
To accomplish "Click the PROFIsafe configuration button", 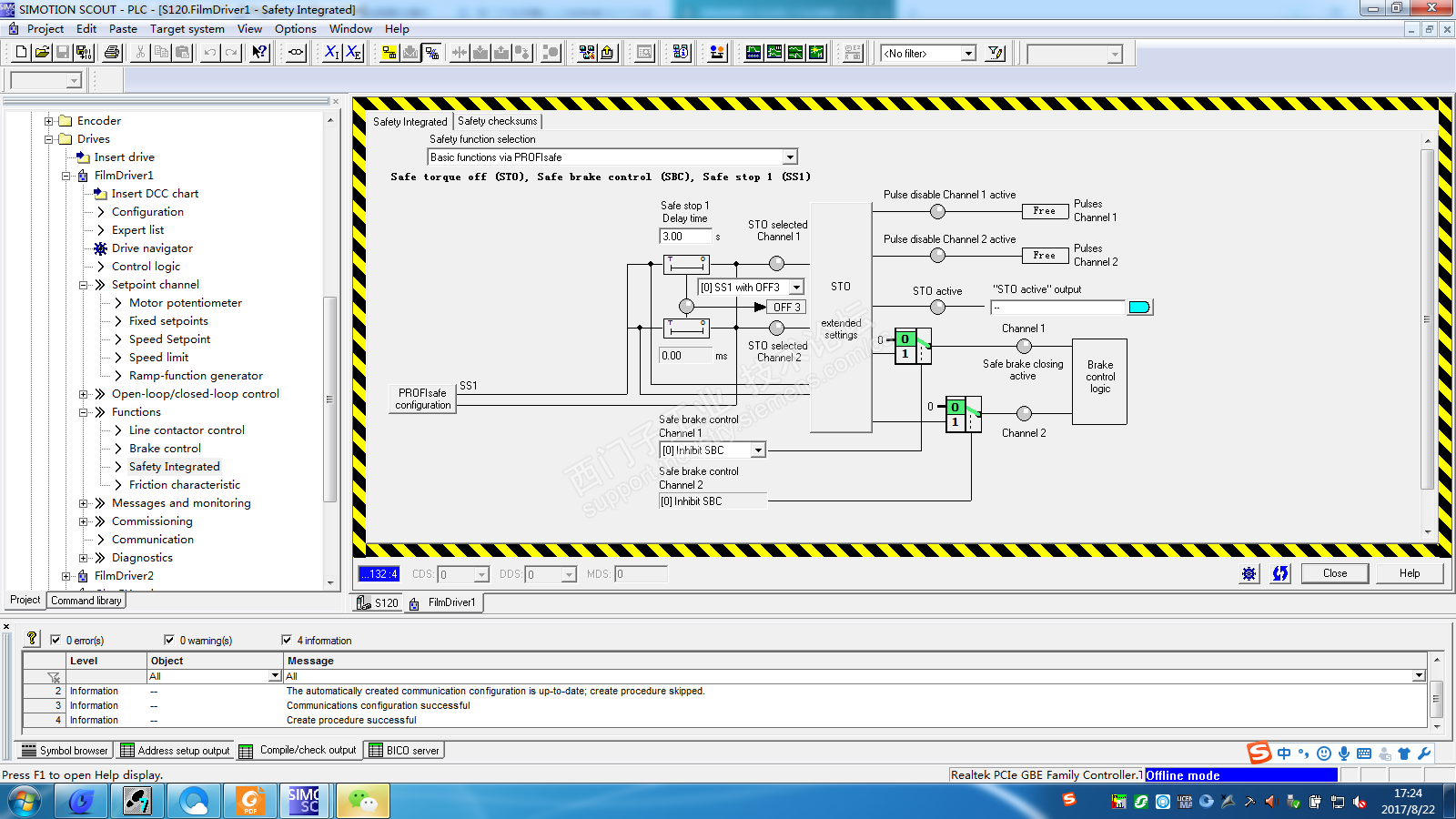I will (x=423, y=399).
